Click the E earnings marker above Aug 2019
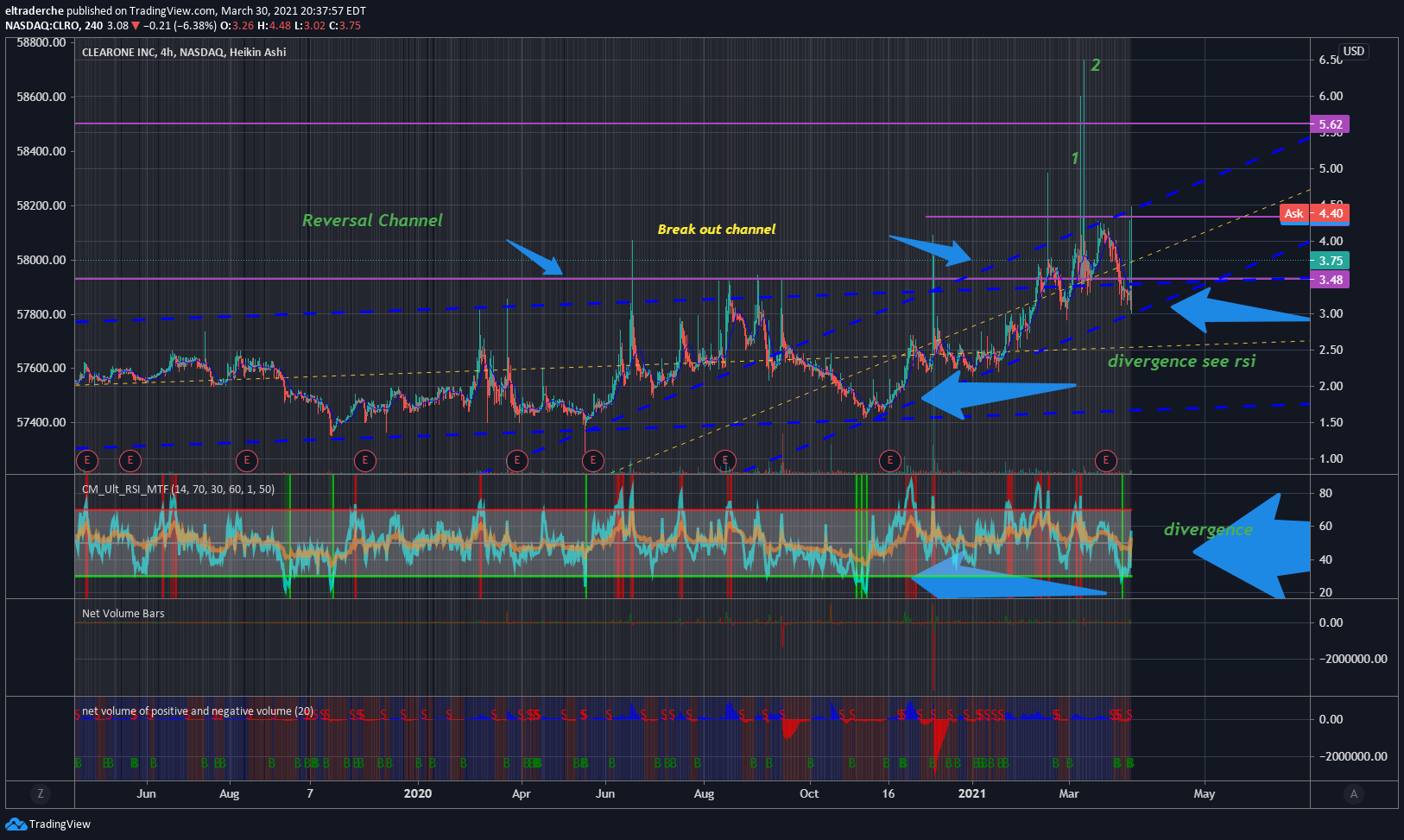The width and height of the screenshot is (1404, 840). [x=246, y=460]
